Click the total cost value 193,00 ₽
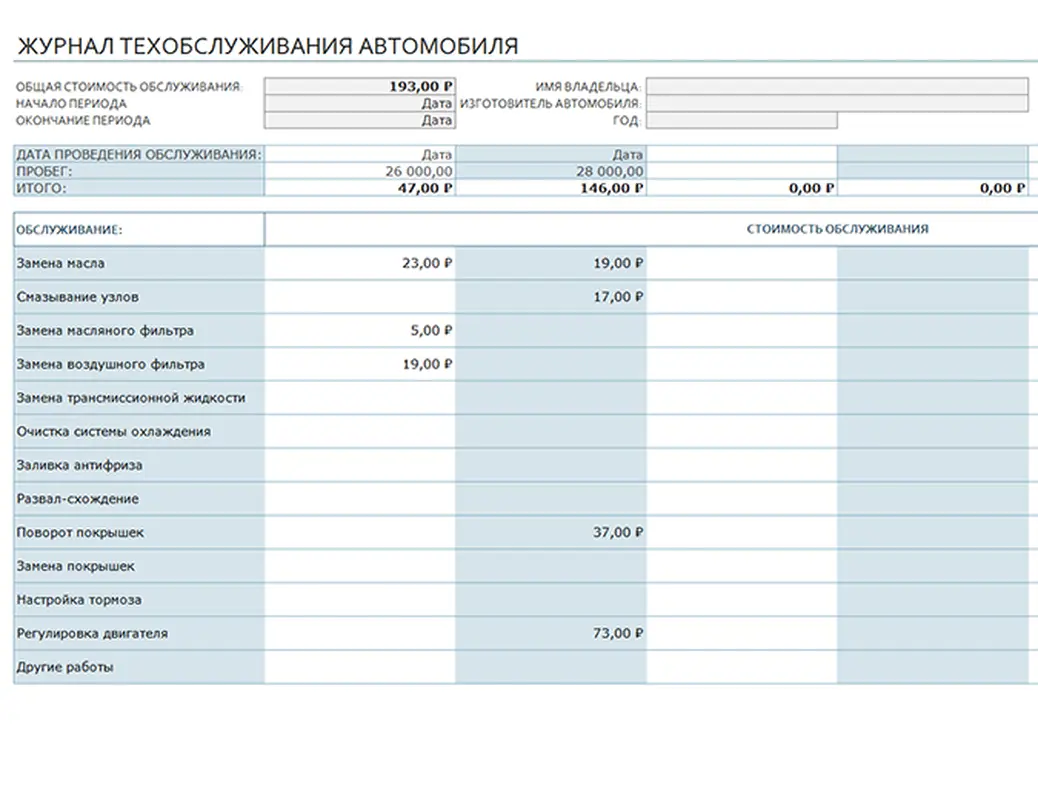 click(x=410, y=85)
